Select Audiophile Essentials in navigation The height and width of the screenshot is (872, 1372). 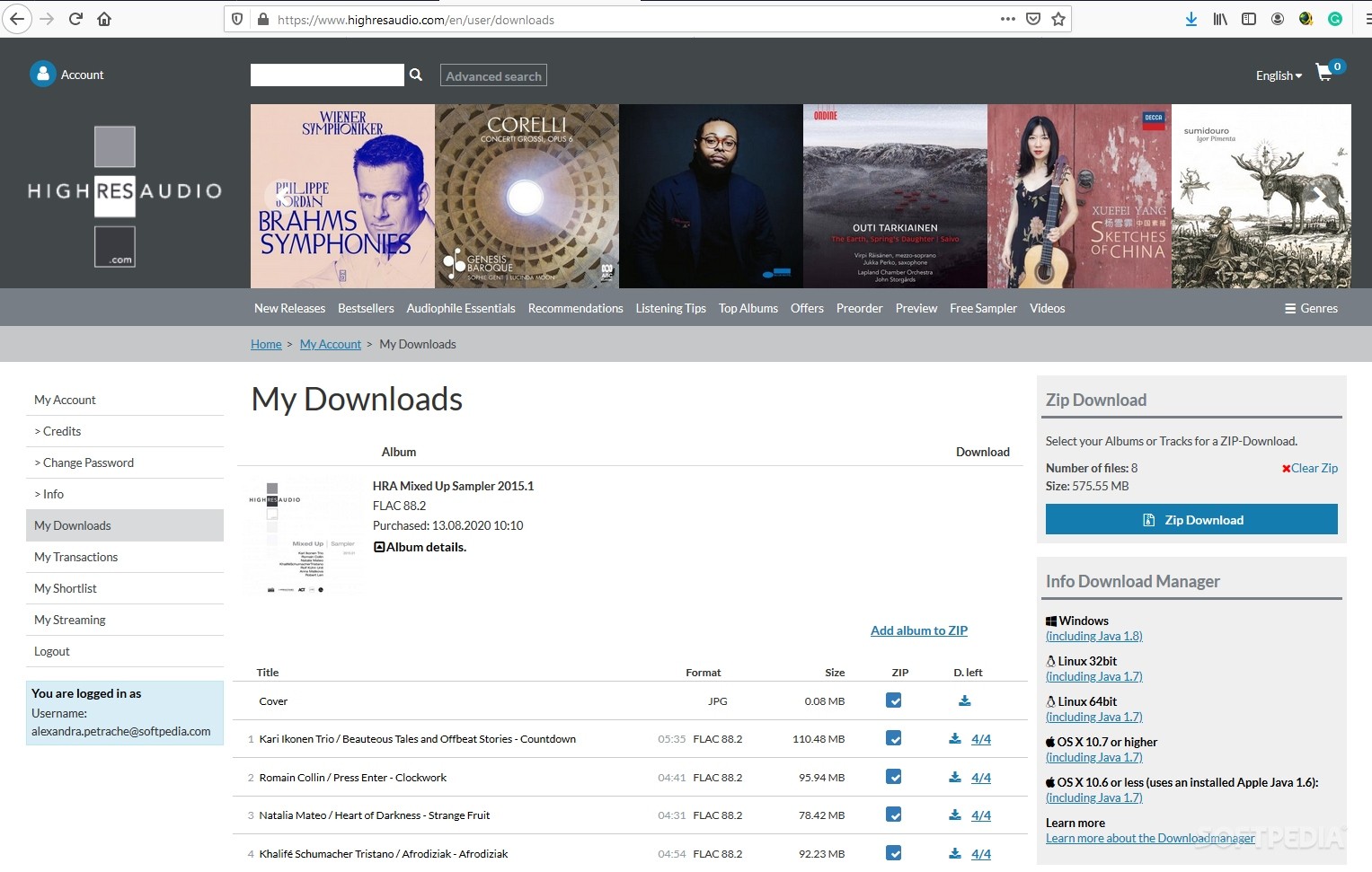461,308
